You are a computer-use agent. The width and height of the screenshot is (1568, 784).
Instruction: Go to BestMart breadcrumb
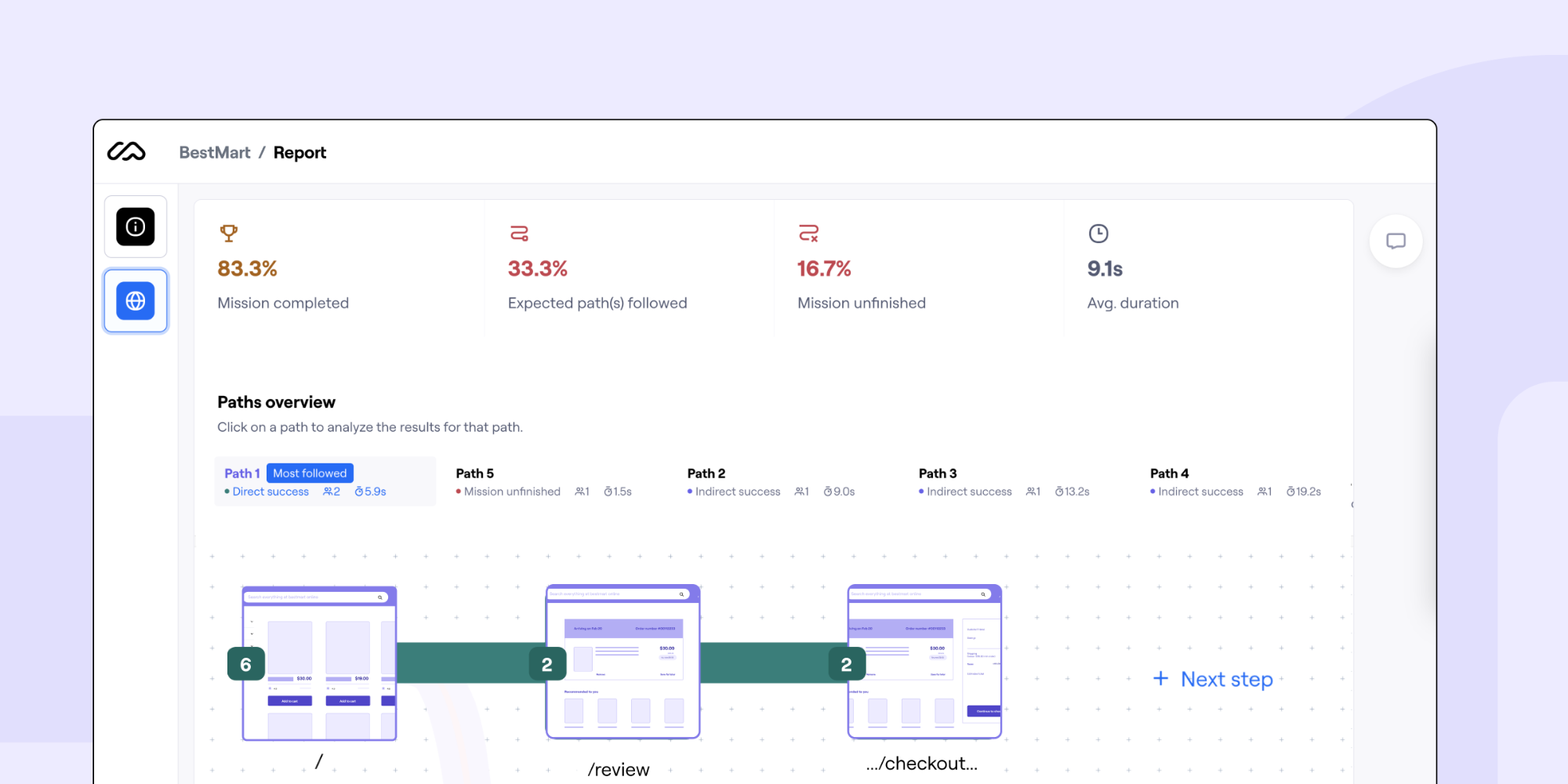(x=215, y=152)
